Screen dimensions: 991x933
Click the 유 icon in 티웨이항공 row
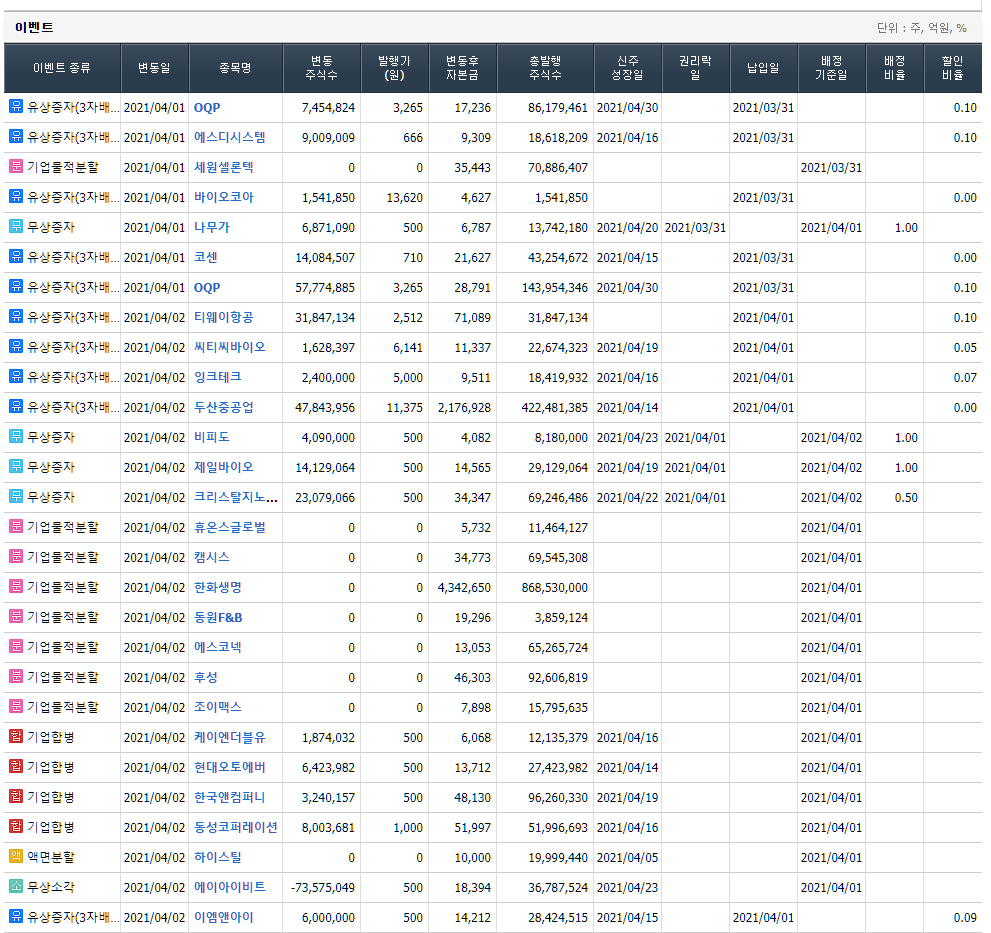click(x=16, y=317)
